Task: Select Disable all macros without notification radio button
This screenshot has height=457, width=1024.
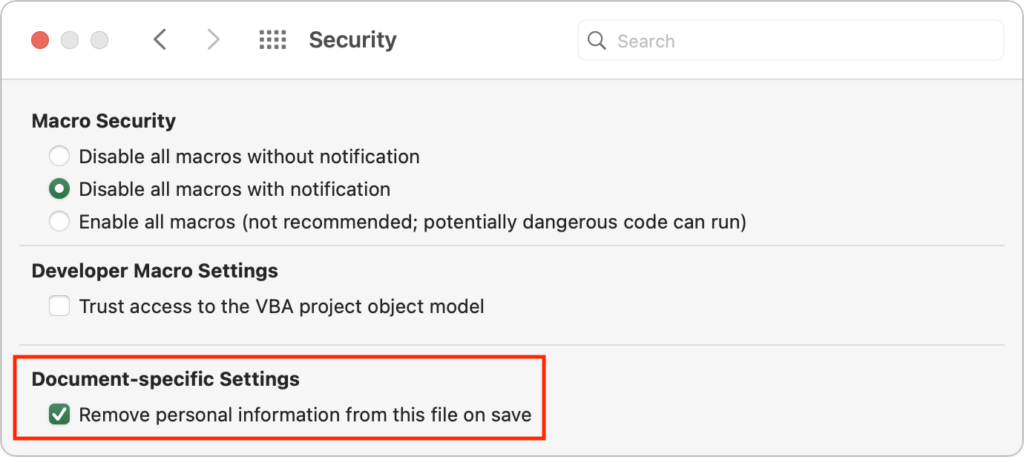Action: tap(60, 156)
